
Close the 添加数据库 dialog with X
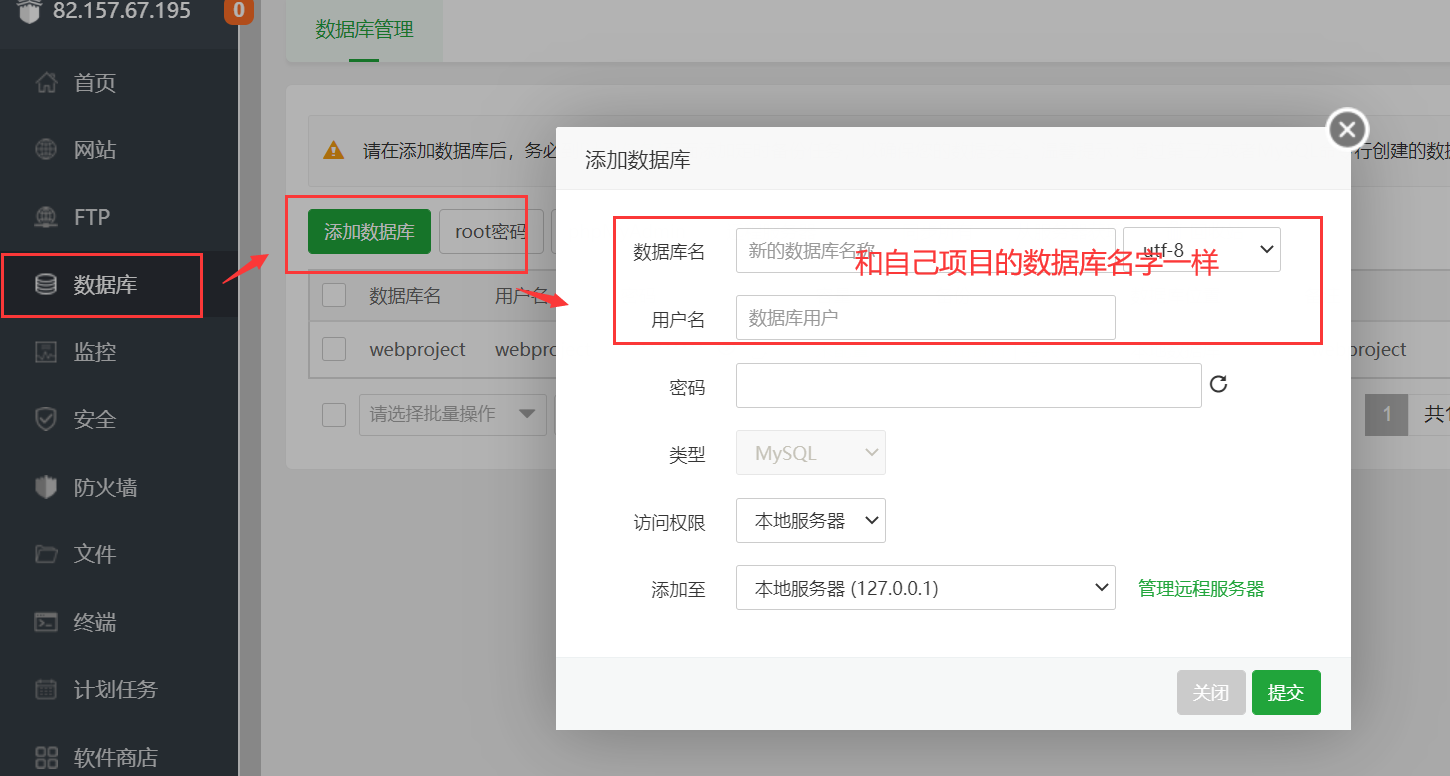[1347, 129]
